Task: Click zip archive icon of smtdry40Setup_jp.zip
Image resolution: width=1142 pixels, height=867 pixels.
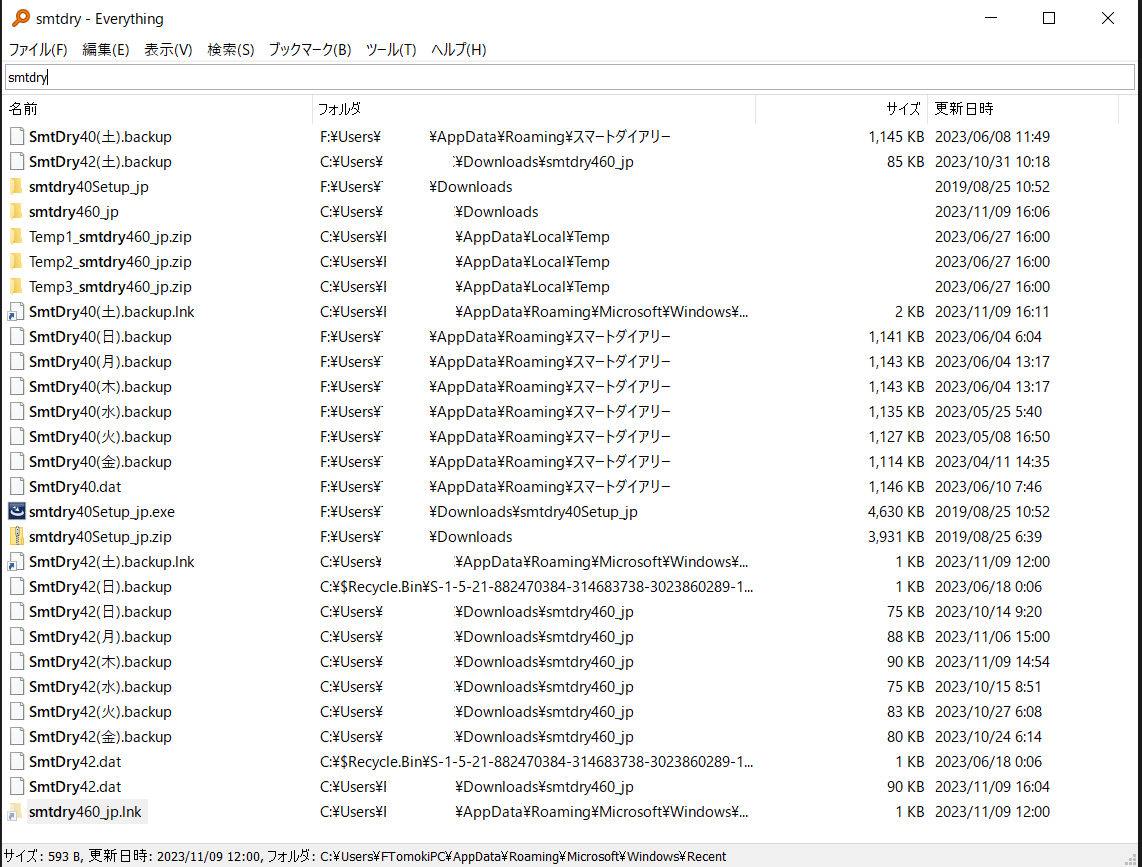Action: [x=17, y=537]
